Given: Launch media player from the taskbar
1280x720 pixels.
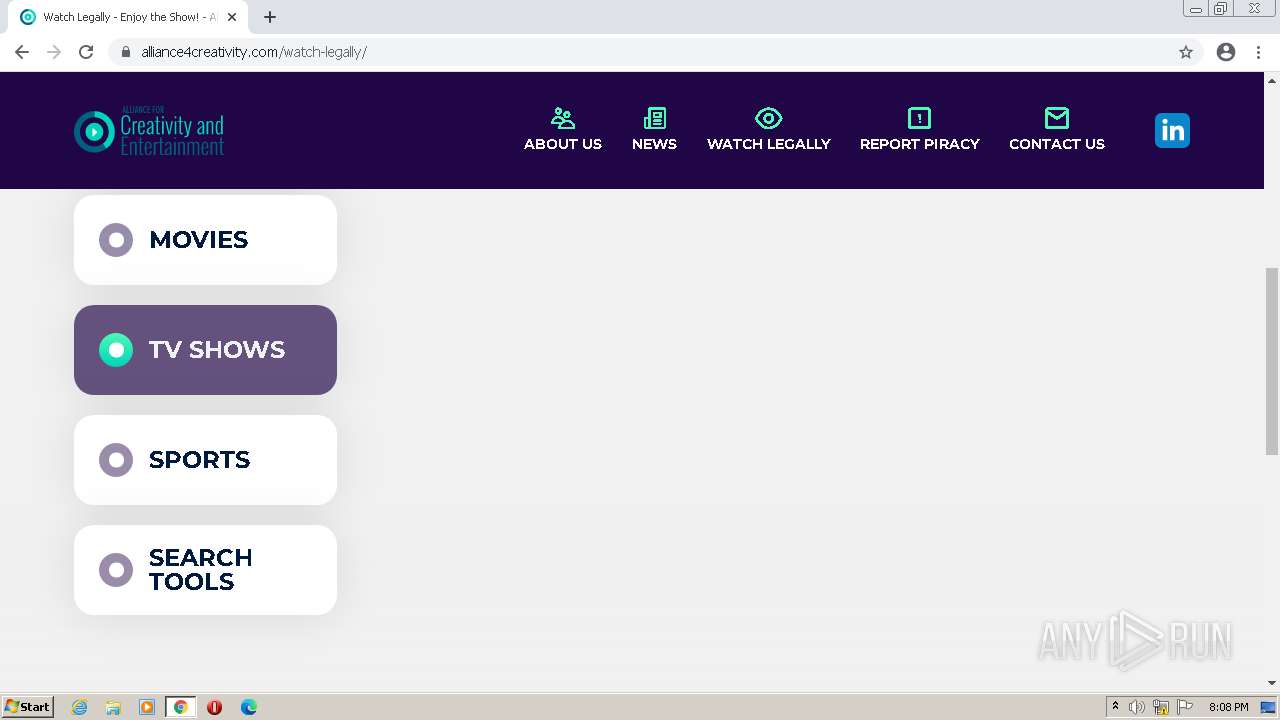Looking at the screenshot, I should [147, 707].
